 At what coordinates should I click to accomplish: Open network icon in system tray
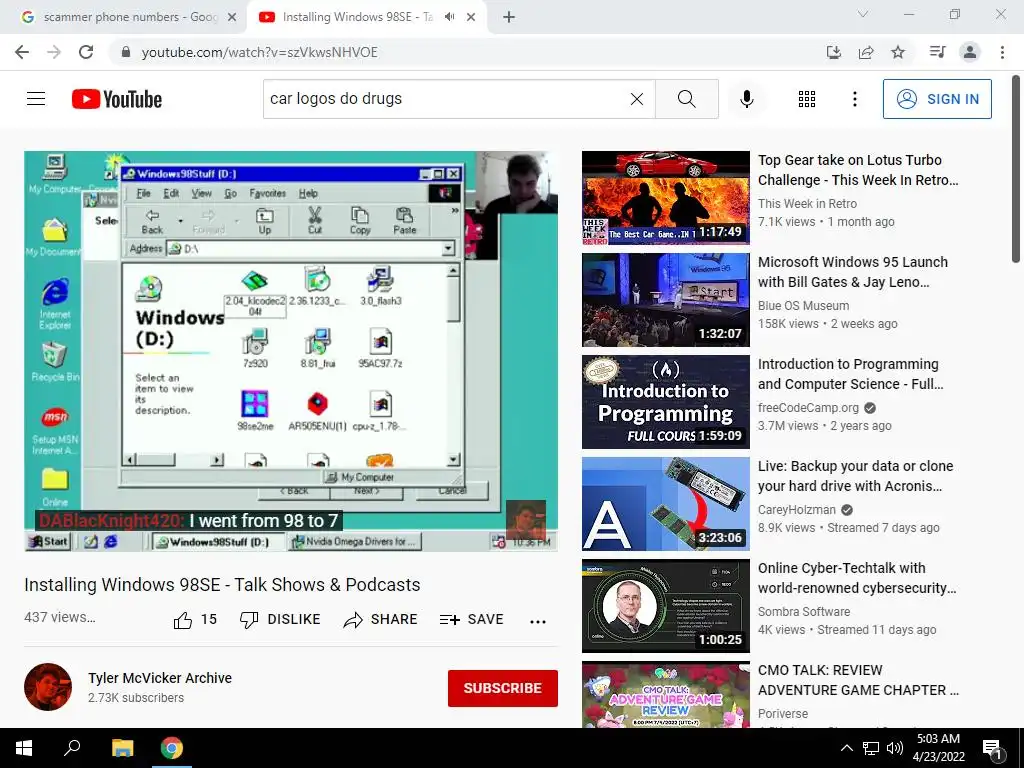[x=871, y=748]
